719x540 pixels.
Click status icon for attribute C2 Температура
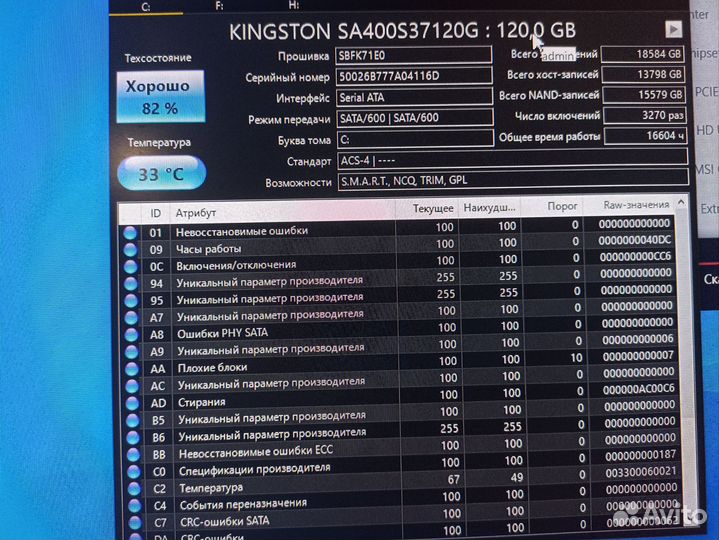pos(134,489)
